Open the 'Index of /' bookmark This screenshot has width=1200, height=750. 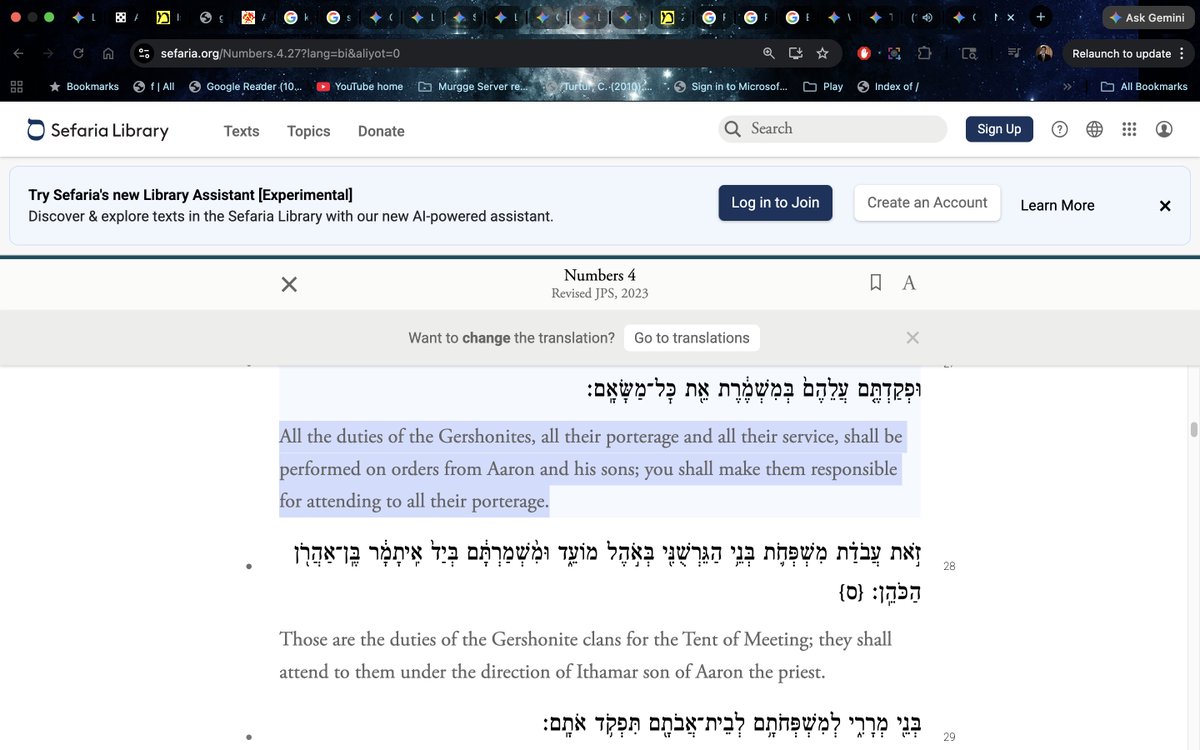(x=888, y=87)
